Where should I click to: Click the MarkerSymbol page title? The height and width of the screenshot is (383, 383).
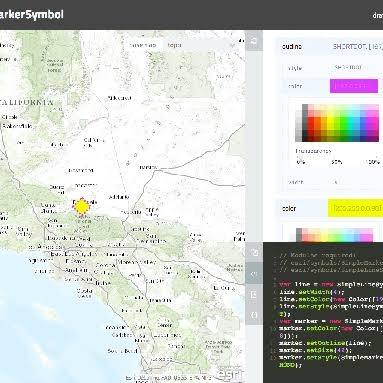[31, 14]
